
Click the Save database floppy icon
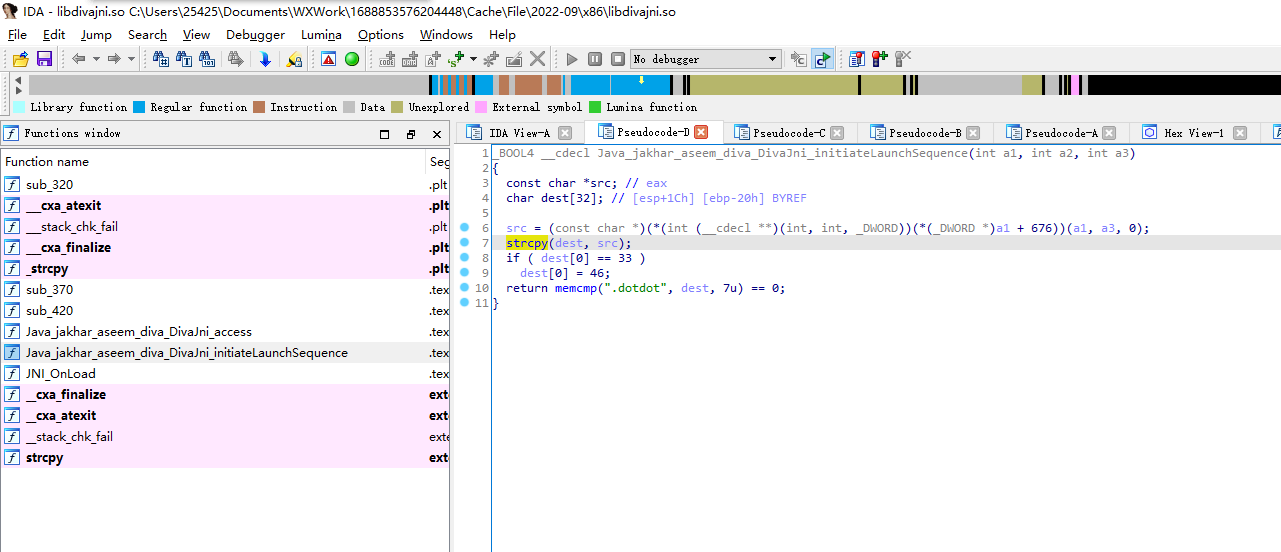[x=44, y=59]
